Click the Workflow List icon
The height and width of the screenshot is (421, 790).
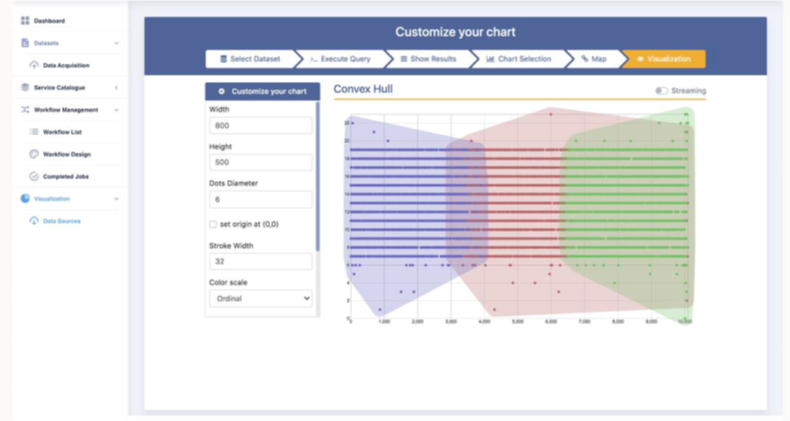coord(34,131)
